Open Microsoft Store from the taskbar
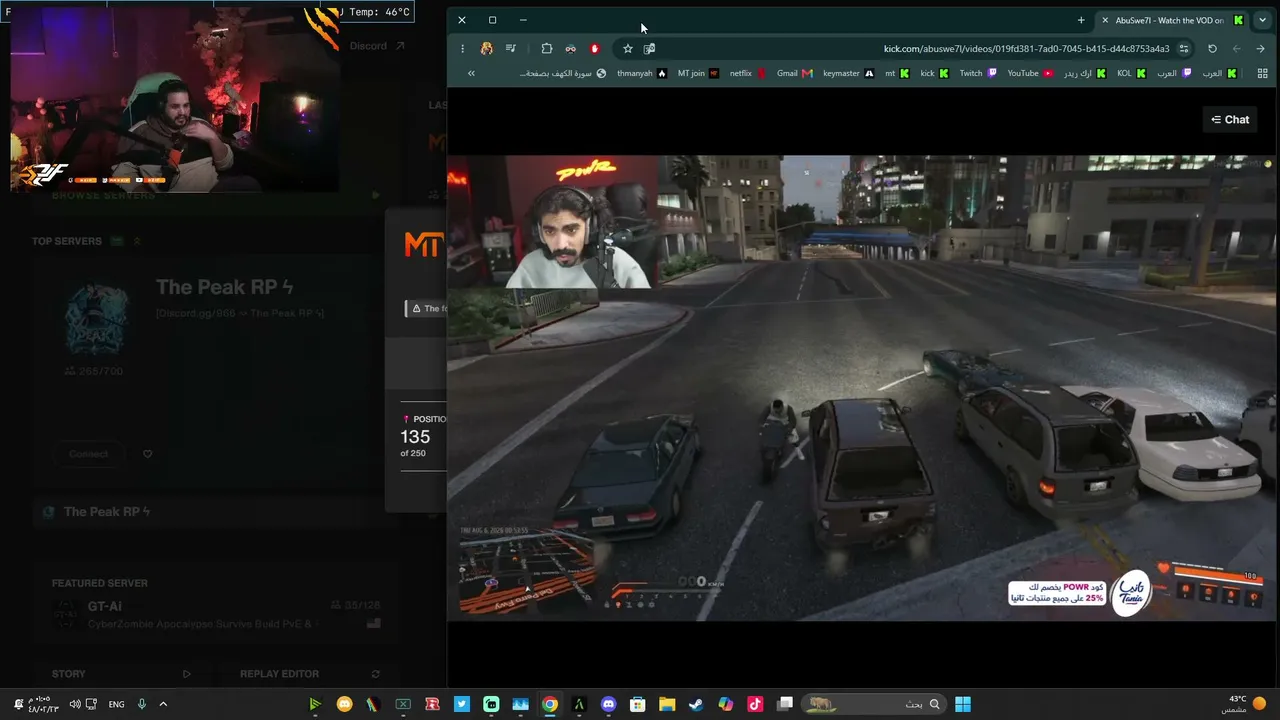Screen dimensions: 1280x720 638,704
